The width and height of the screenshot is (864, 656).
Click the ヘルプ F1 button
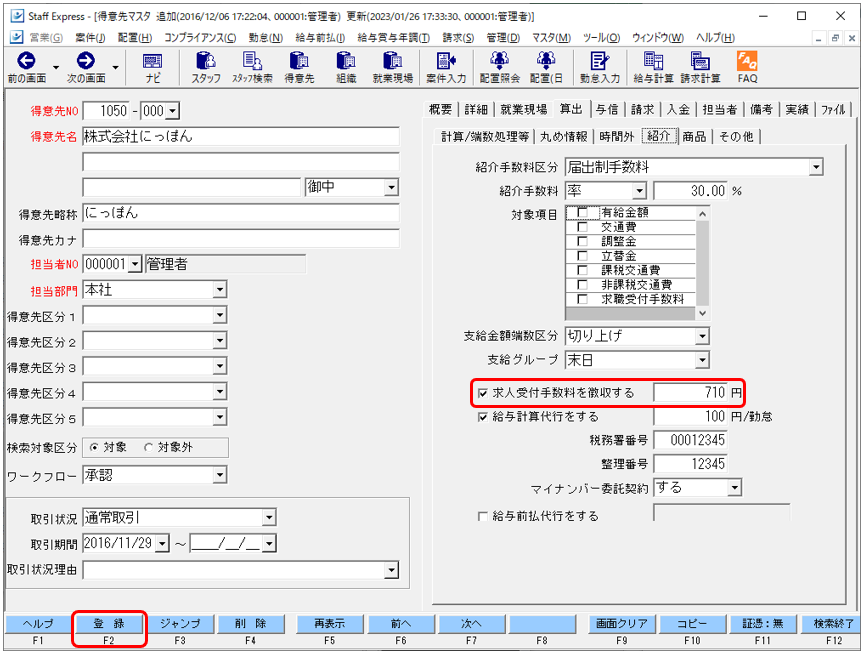pyautogui.click(x=37, y=624)
